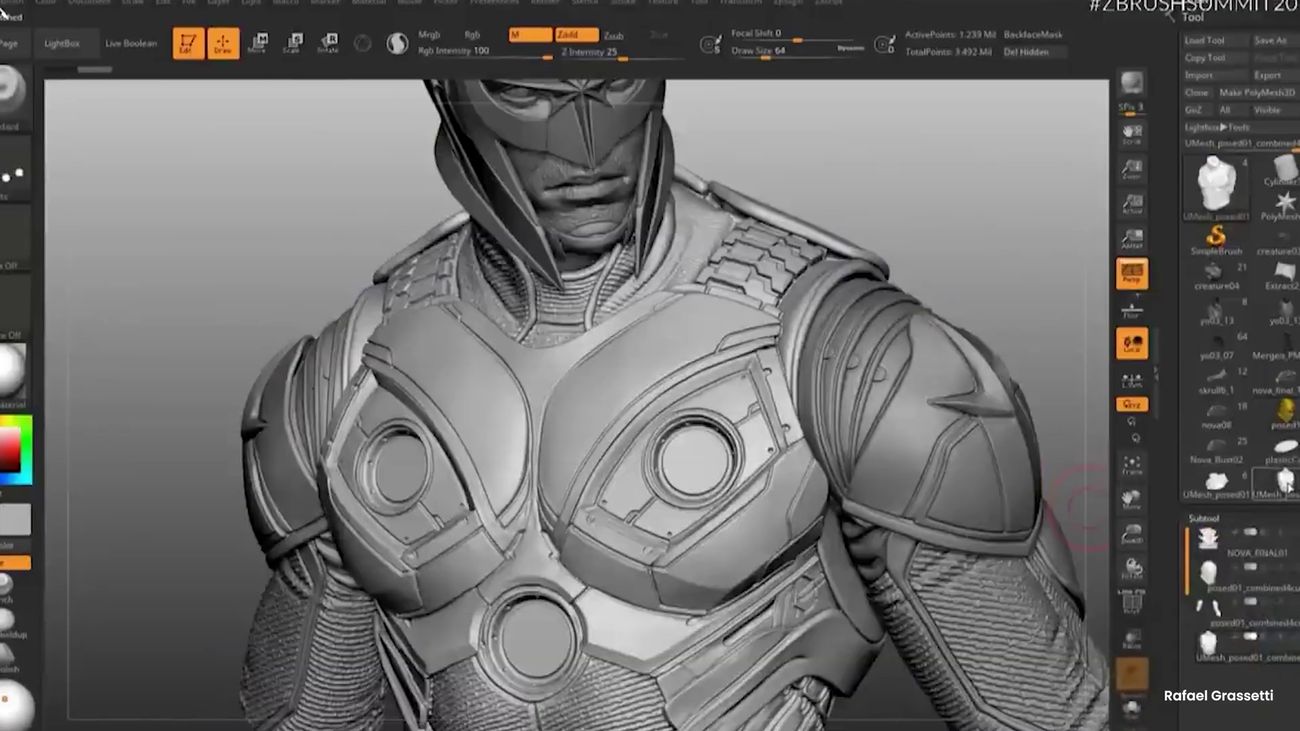1300x731 pixels.
Task: Select the SimpleBrush tool icon
Action: point(1216,240)
